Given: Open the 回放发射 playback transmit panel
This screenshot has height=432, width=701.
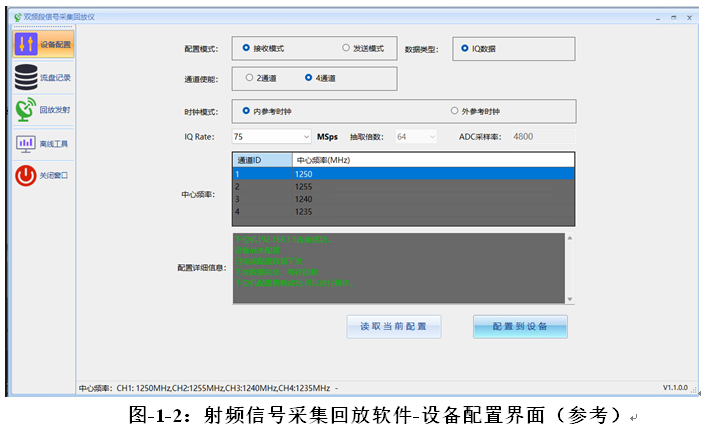Looking at the screenshot, I should point(41,110).
